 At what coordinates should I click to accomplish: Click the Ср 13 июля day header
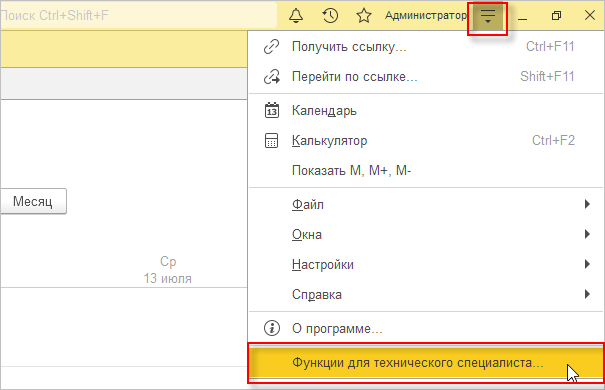167,270
